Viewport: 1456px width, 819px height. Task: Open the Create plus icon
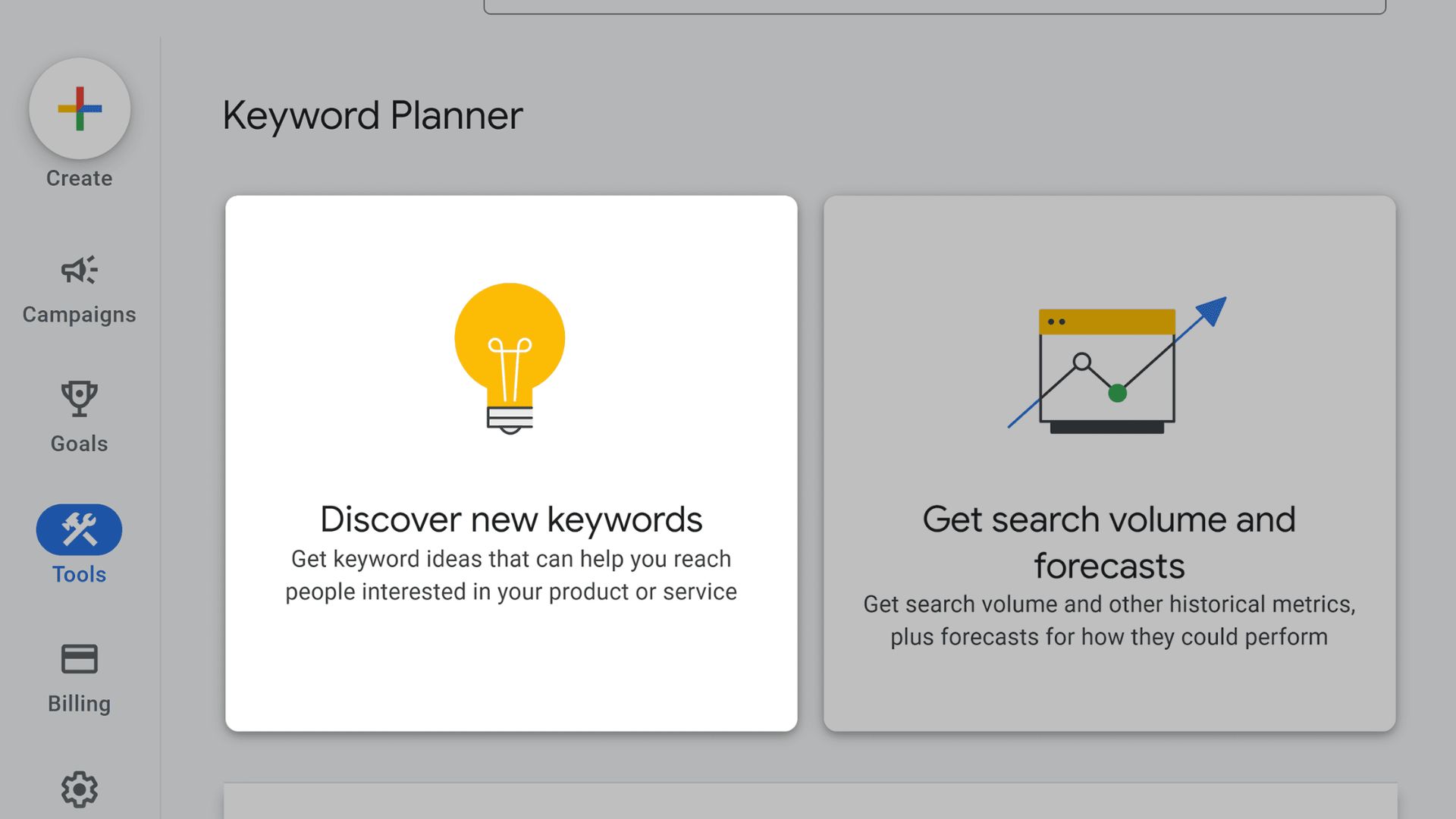(x=78, y=109)
